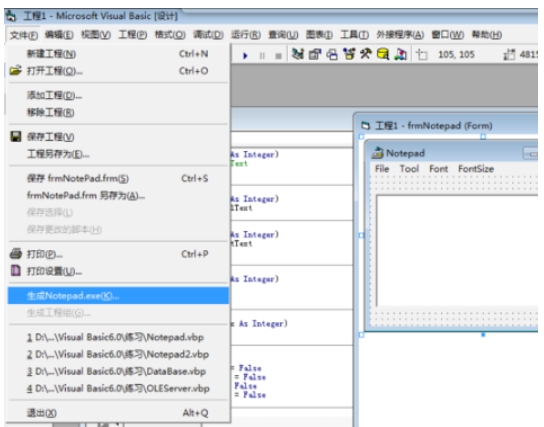
Task: Open the 工具(T) menu
Action: [354, 35]
